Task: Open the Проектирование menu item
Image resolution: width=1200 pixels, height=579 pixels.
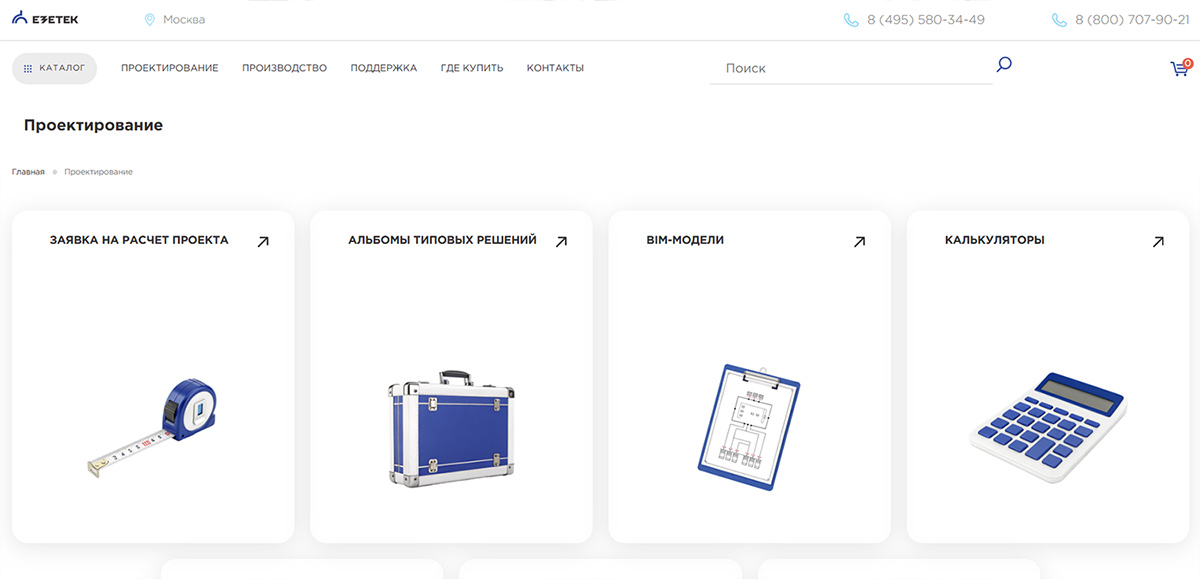Action: (169, 68)
